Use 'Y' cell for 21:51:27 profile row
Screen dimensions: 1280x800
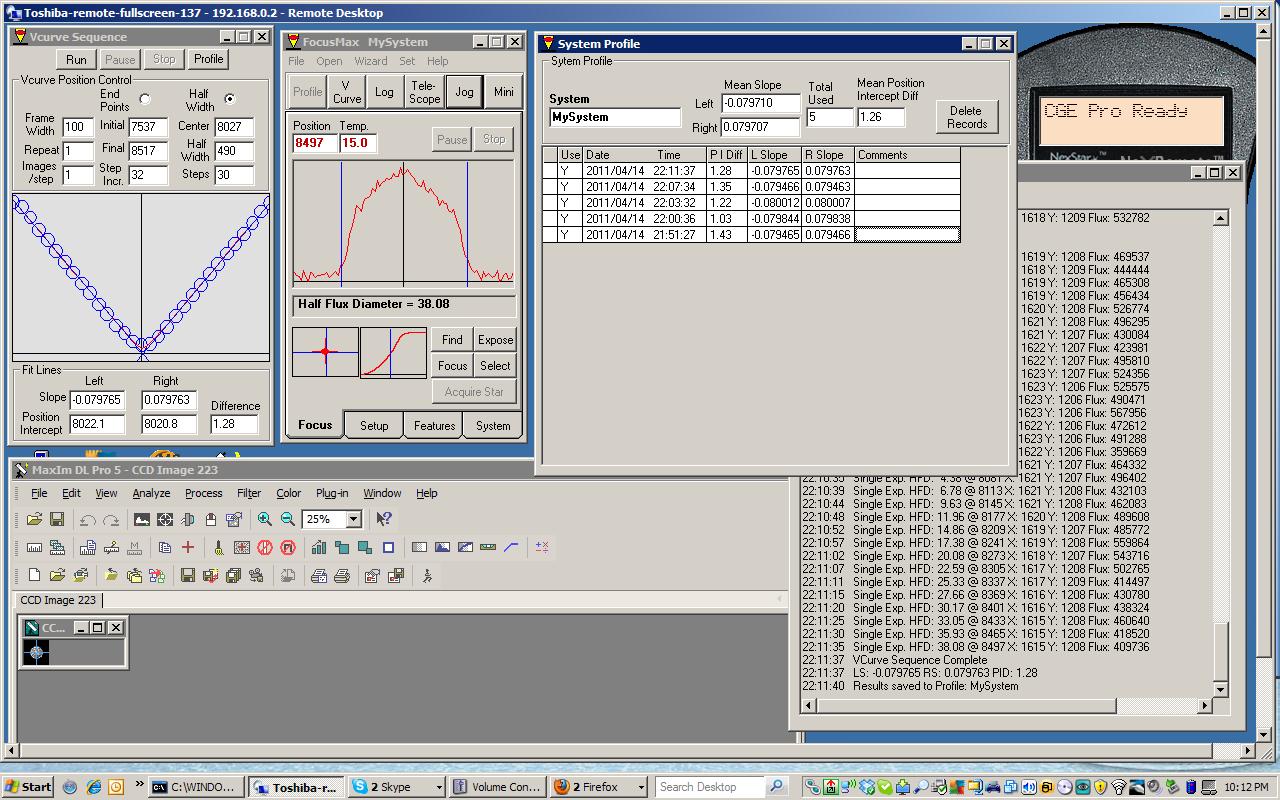[x=570, y=235]
